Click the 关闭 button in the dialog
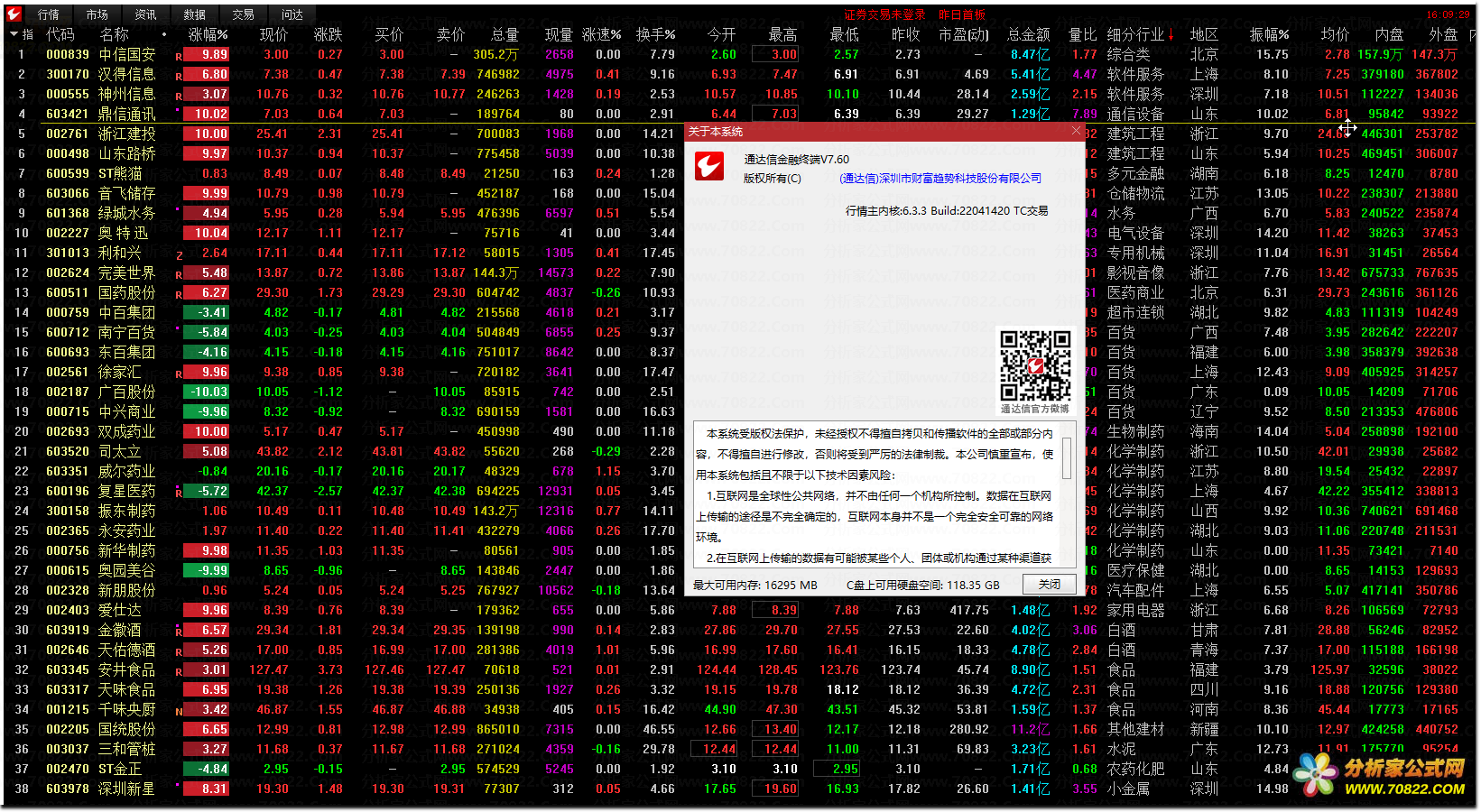This screenshot has height=812, width=1481. click(x=1050, y=585)
